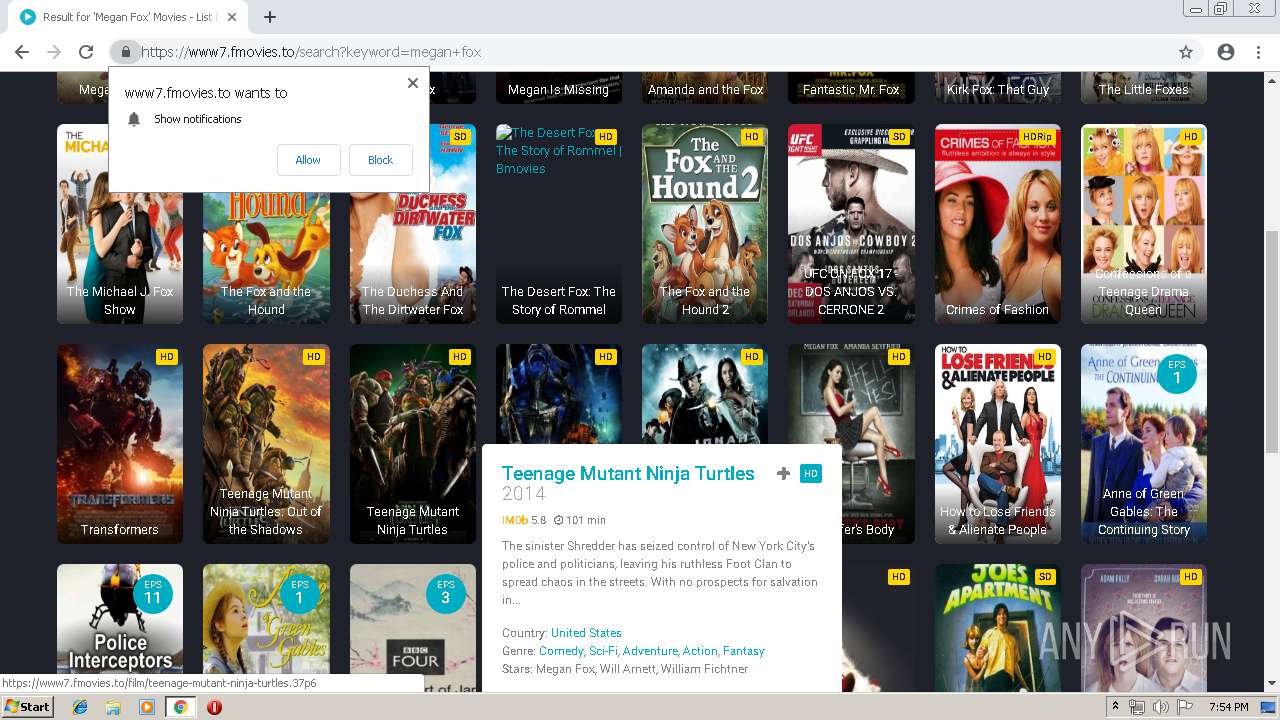The width and height of the screenshot is (1280, 720).
Task: Click the Action genre link
Action: [700, 651]
